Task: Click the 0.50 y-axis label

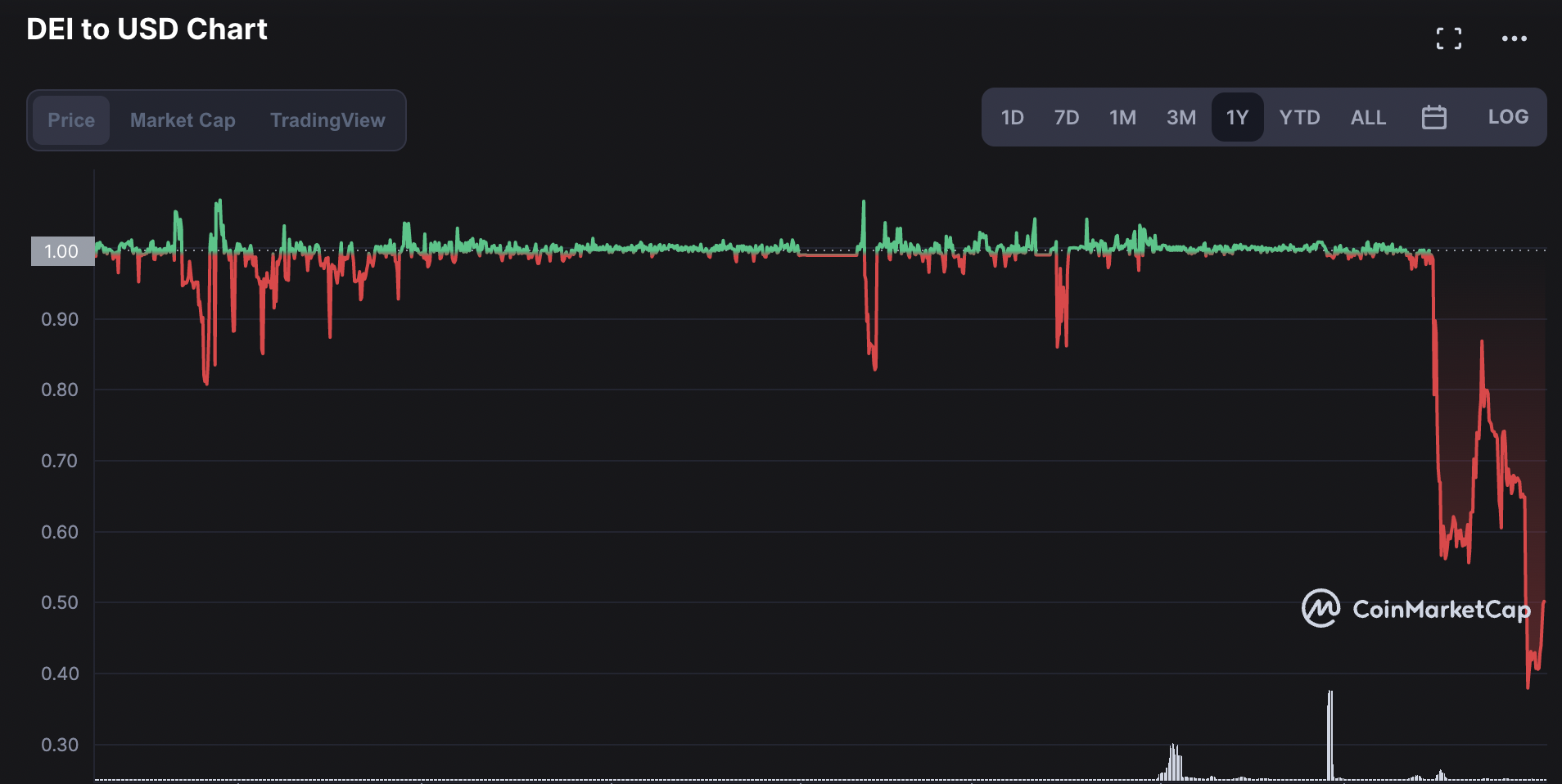Action: 60,602
